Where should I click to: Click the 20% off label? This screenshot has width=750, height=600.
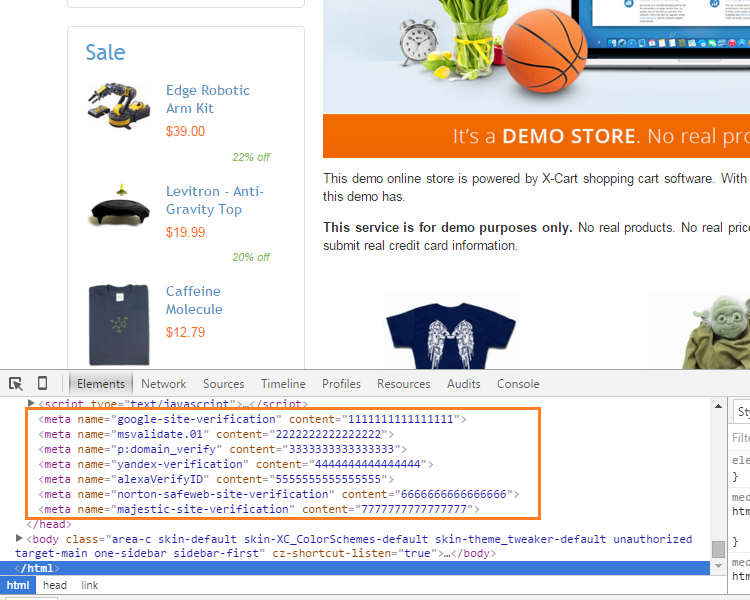point(251,257)
